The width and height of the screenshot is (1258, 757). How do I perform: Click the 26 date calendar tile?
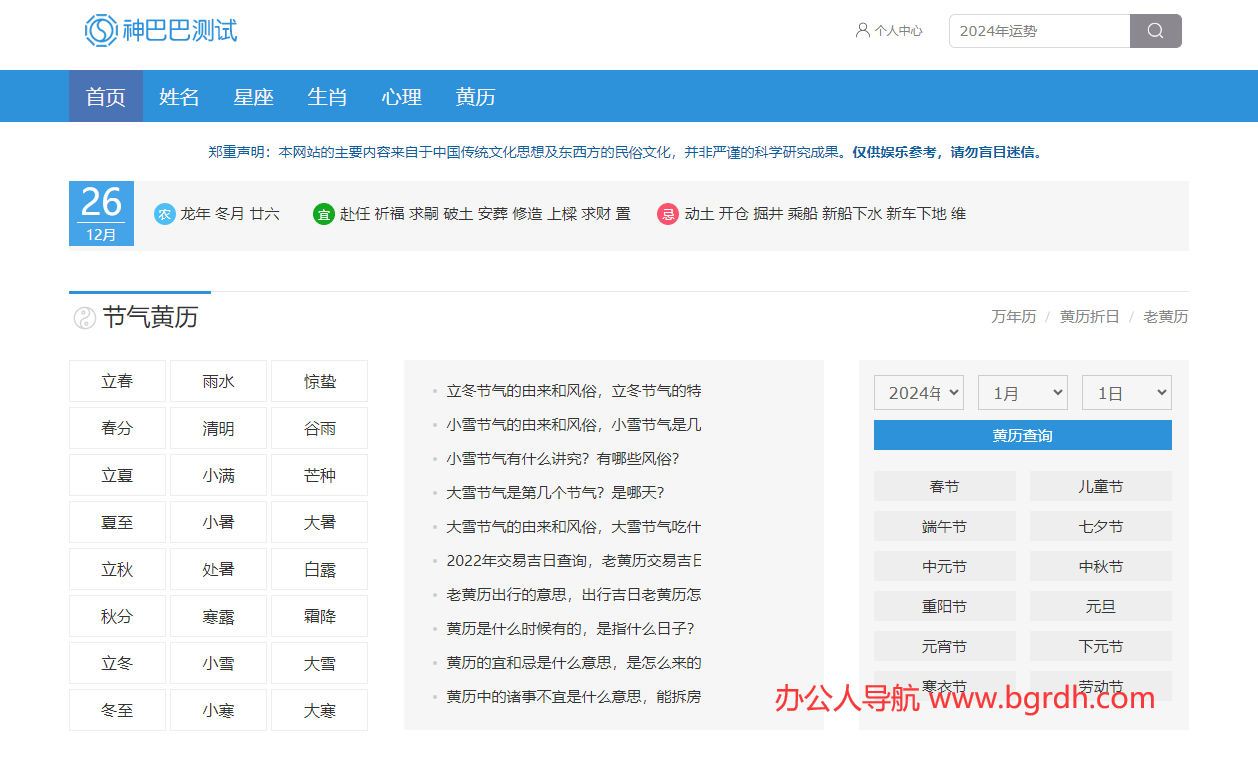click(101, 213)
